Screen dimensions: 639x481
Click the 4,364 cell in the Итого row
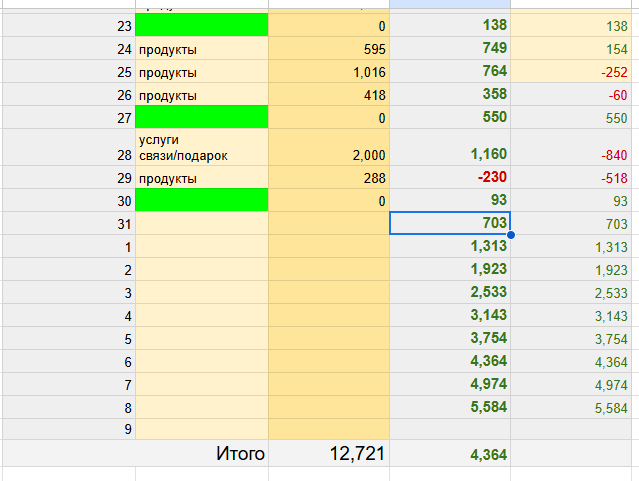[x=450, y=453]
